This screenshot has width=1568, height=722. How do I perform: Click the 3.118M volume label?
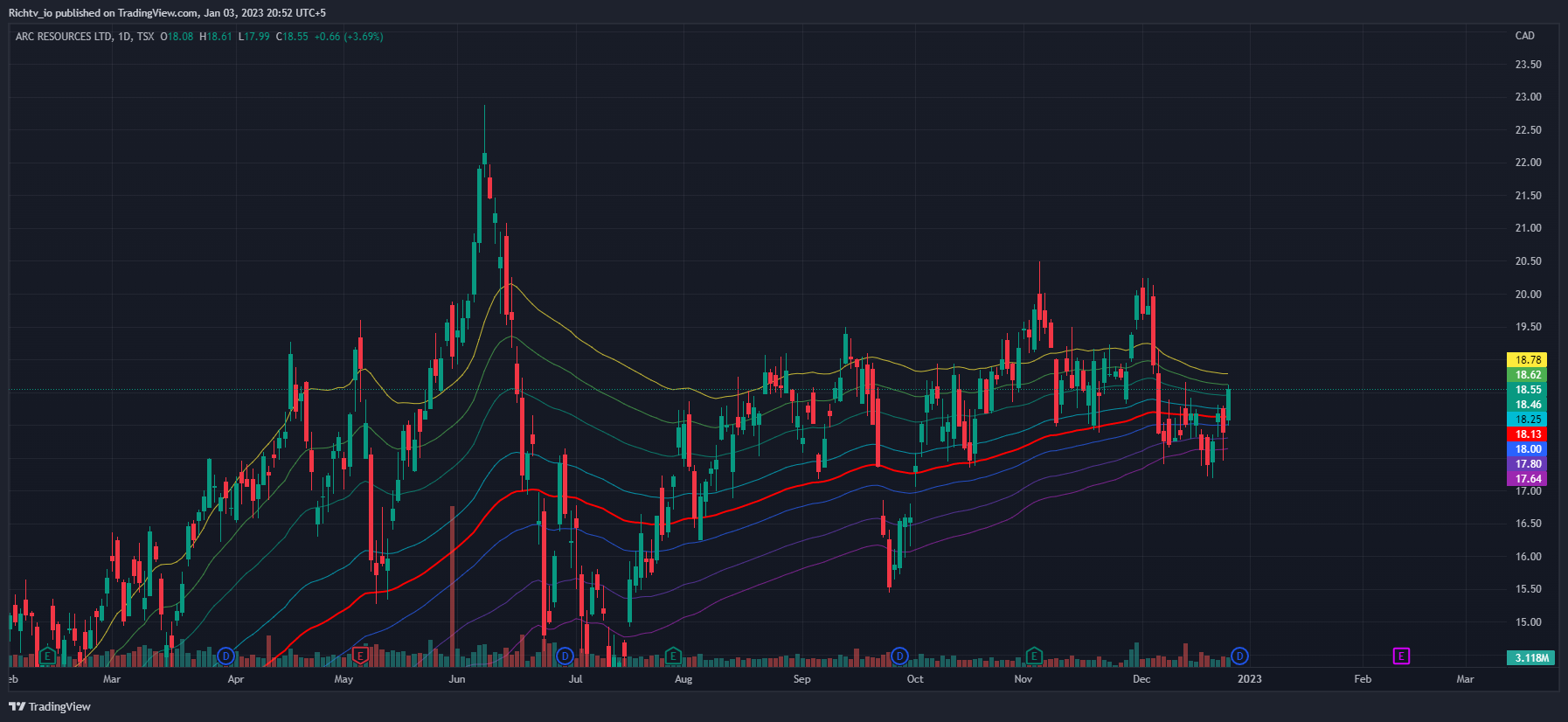(1531, 657)
